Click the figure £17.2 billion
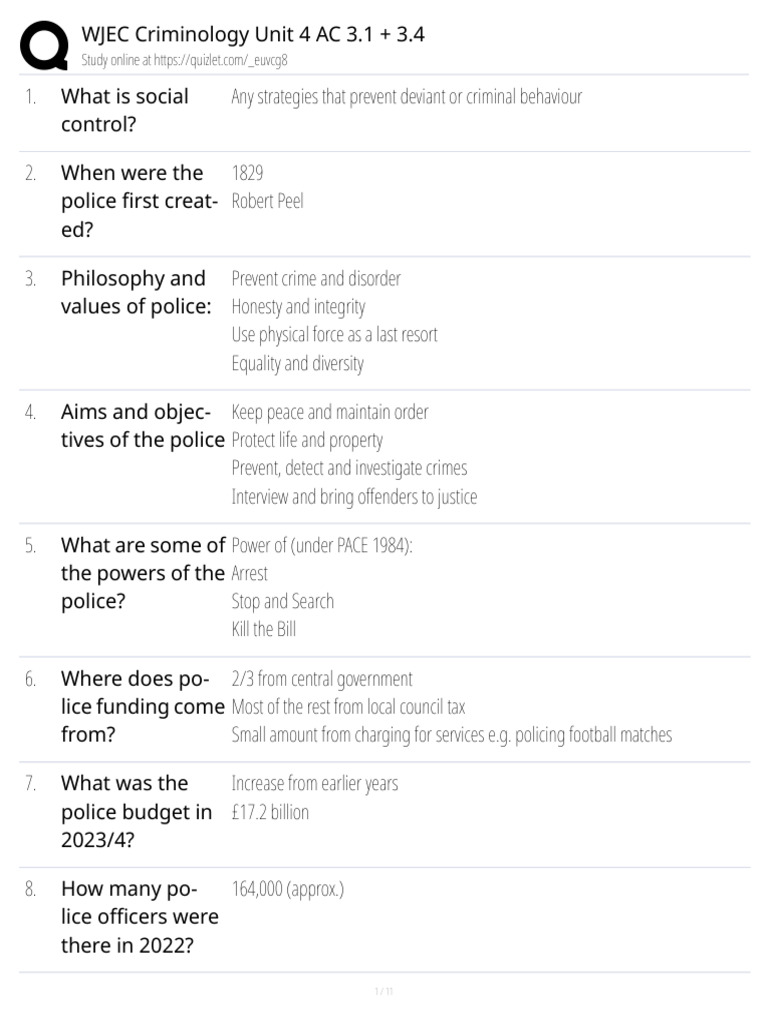This screenshot has width=768, height=1024. [x=270, y=812]
